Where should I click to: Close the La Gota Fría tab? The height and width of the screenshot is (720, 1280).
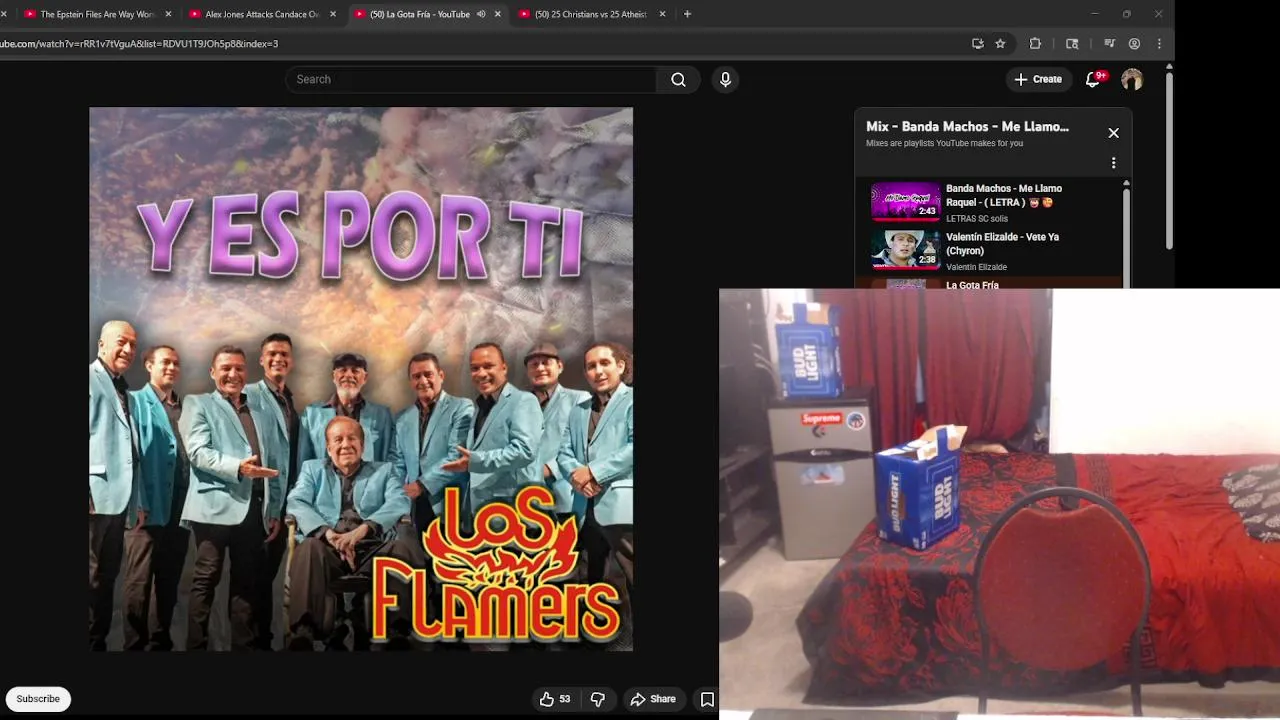(498, 14)
